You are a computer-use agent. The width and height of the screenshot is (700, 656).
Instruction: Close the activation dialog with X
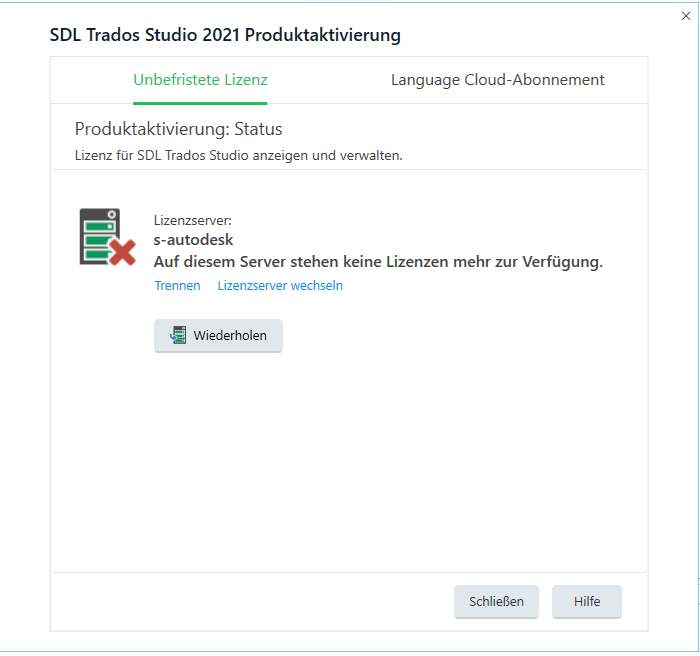[x=686, y=16]
